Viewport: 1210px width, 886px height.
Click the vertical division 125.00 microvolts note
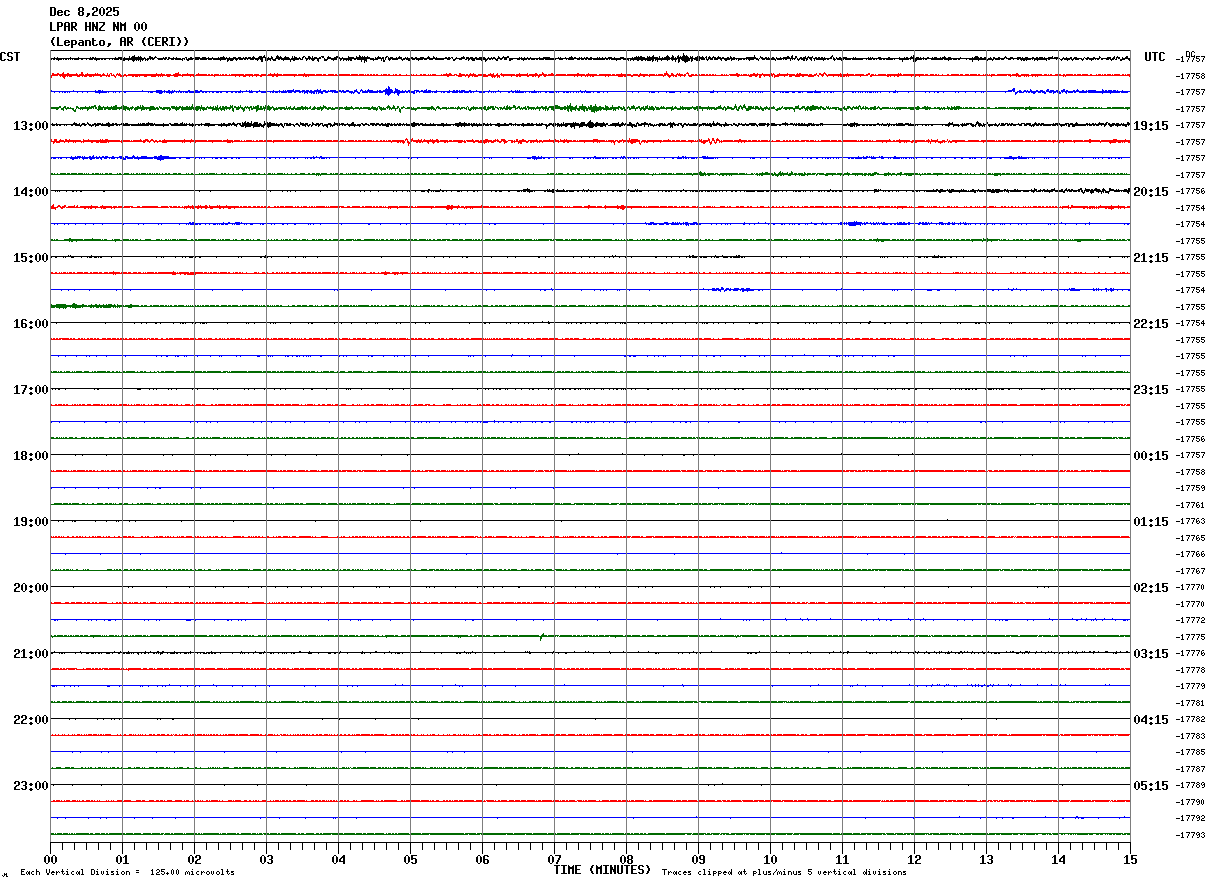click(x=127, y=873)
